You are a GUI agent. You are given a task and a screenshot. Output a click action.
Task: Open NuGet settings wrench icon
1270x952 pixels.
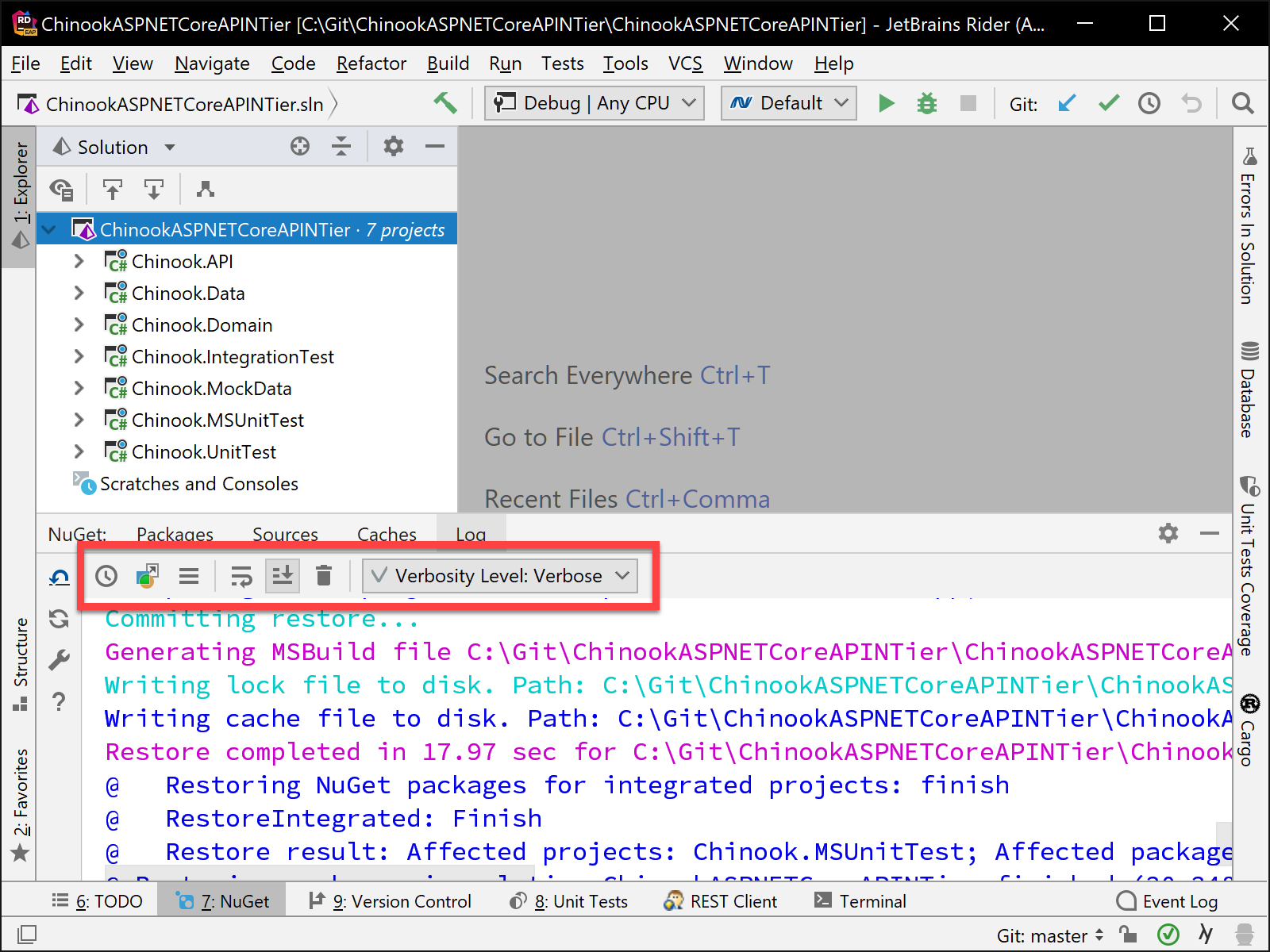click(60, 660)
